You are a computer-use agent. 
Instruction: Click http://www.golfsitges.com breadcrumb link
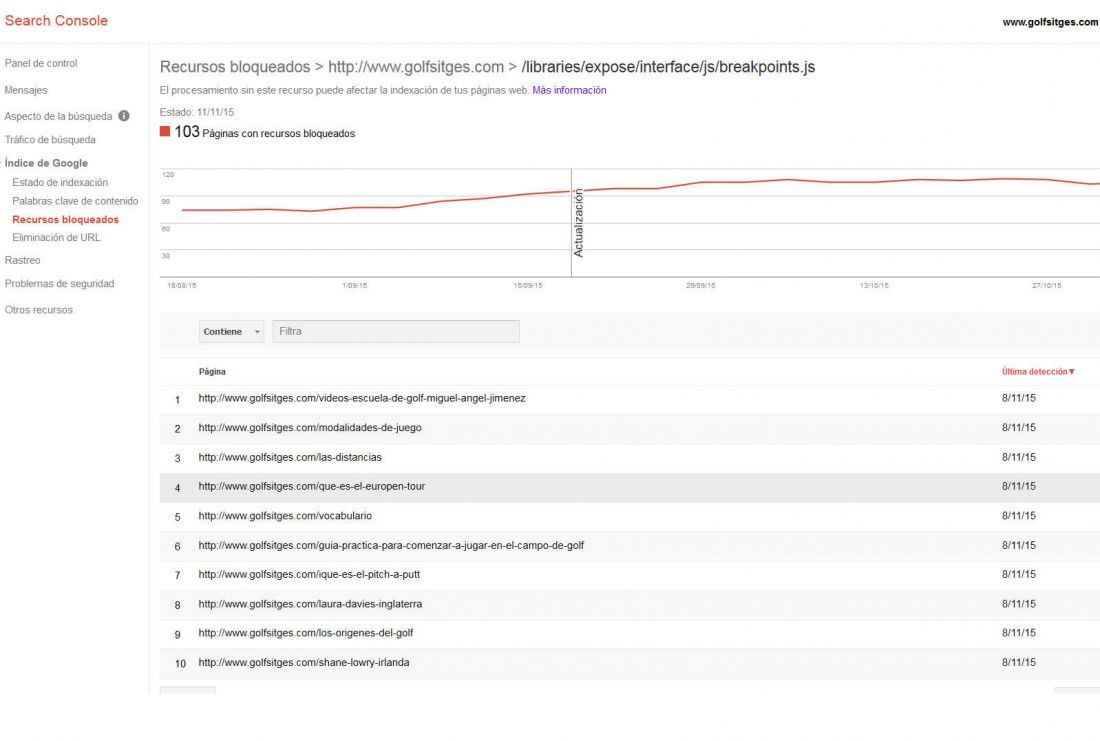[x=416, y=67]
